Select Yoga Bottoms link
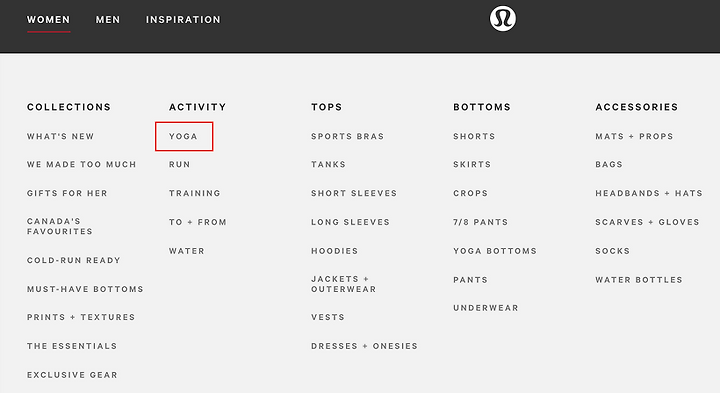This screenshot has height=393, width=720. [x=495, y=251]
